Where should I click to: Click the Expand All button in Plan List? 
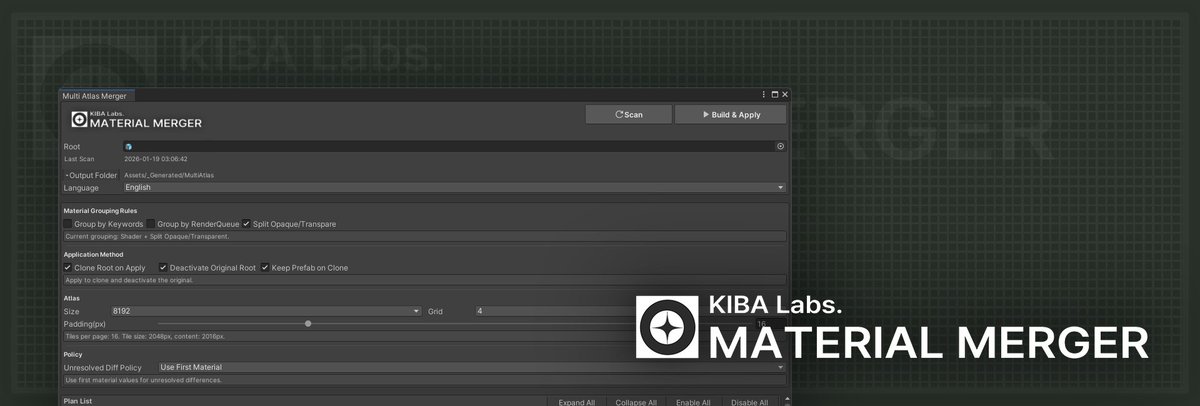click(577, 402)
